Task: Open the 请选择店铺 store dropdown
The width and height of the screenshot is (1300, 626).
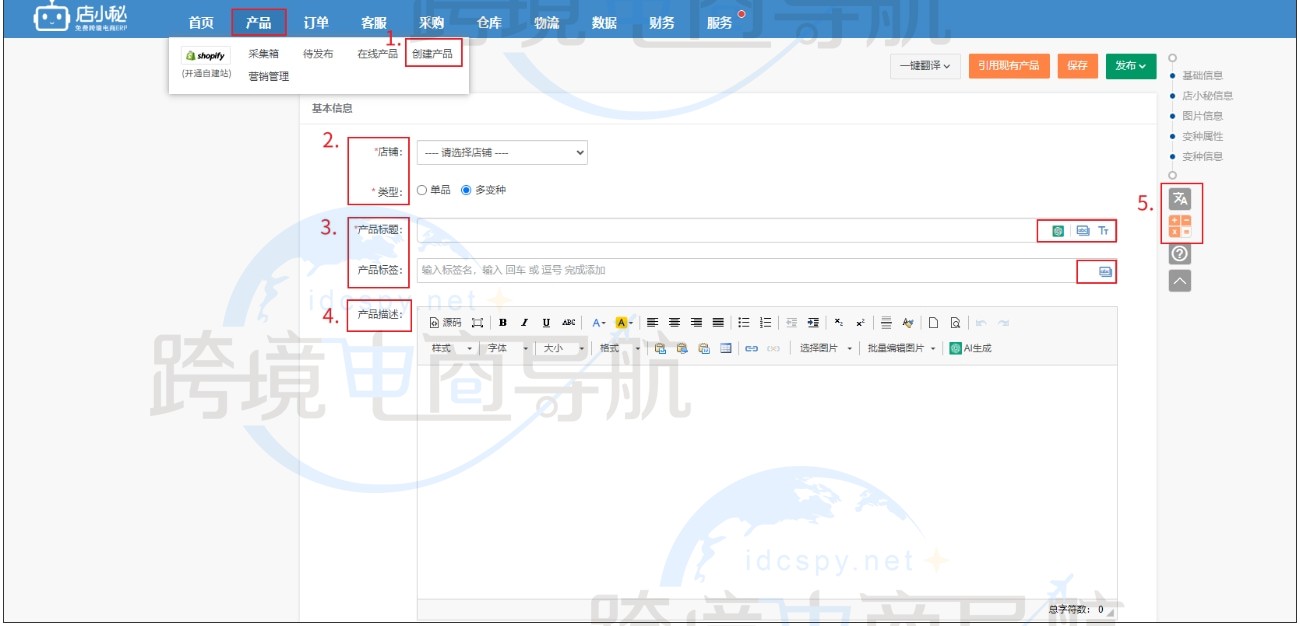Action: click(x=505, y=151)
